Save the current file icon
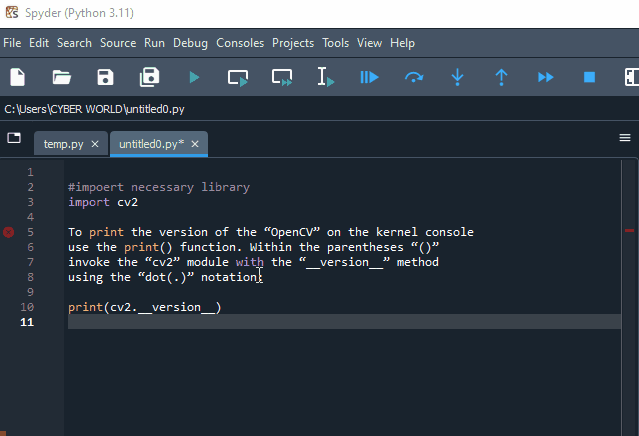 tap(106, 77)
